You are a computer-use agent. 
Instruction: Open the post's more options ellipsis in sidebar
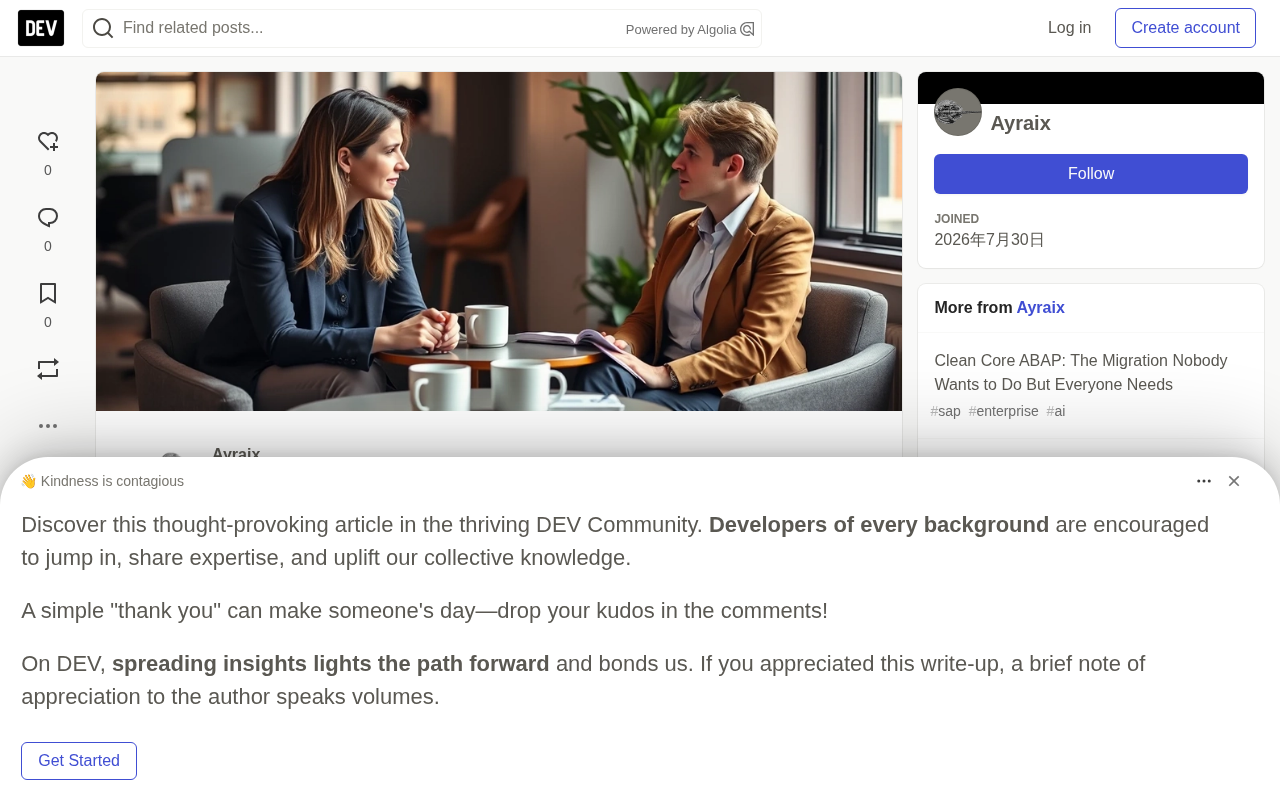[x=48, y=426]
